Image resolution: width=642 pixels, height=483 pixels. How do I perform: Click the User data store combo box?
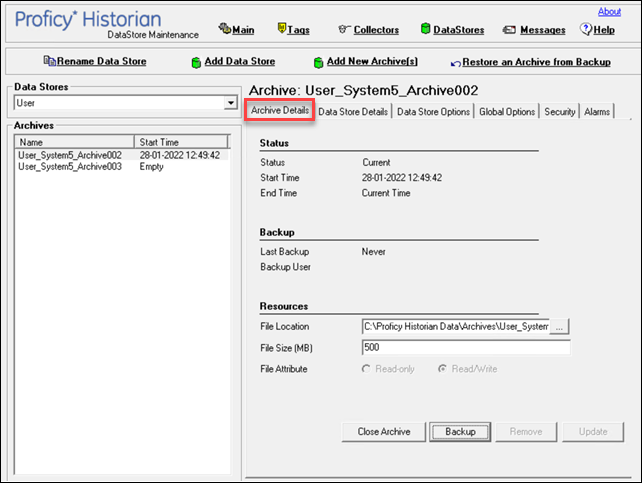126,103
